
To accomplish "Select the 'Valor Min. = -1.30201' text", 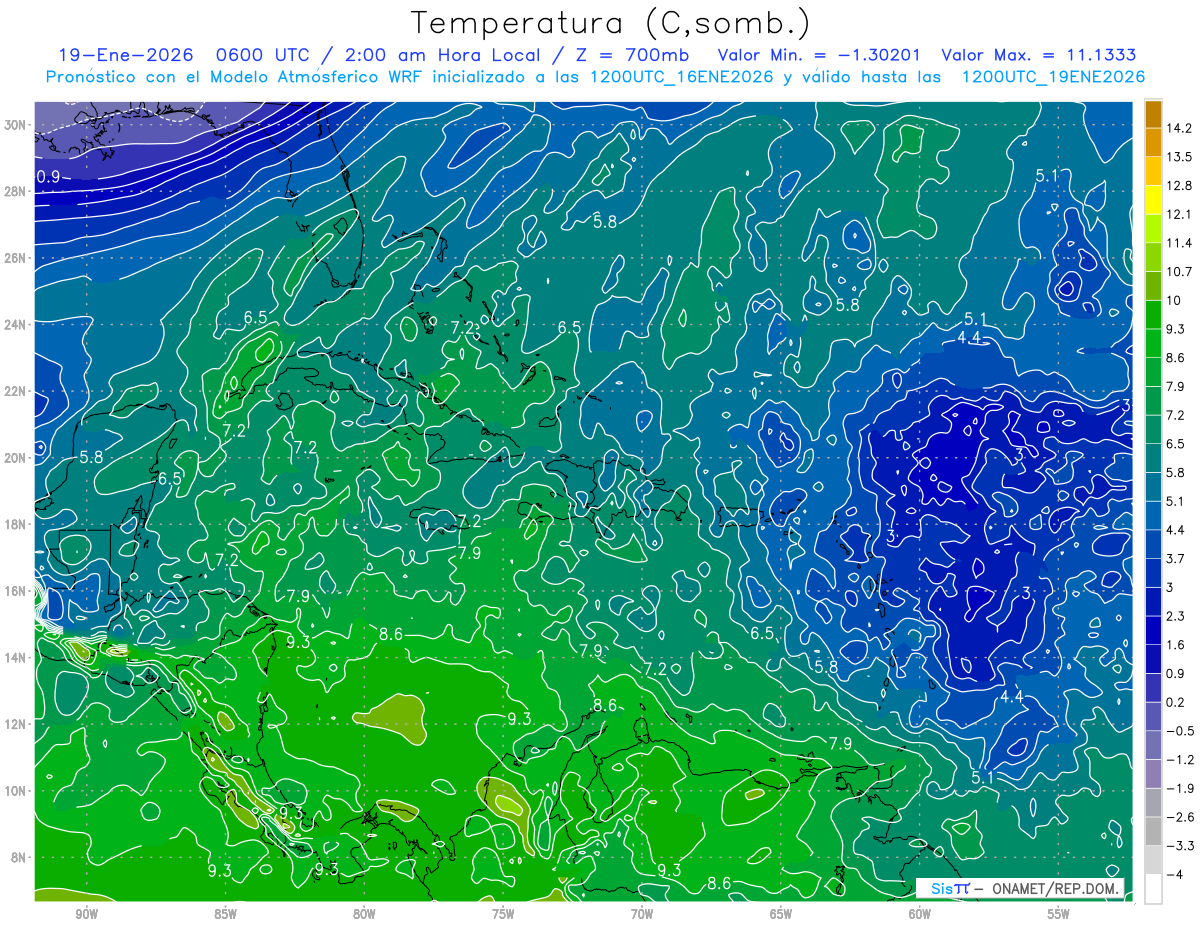I will point(819,55).
